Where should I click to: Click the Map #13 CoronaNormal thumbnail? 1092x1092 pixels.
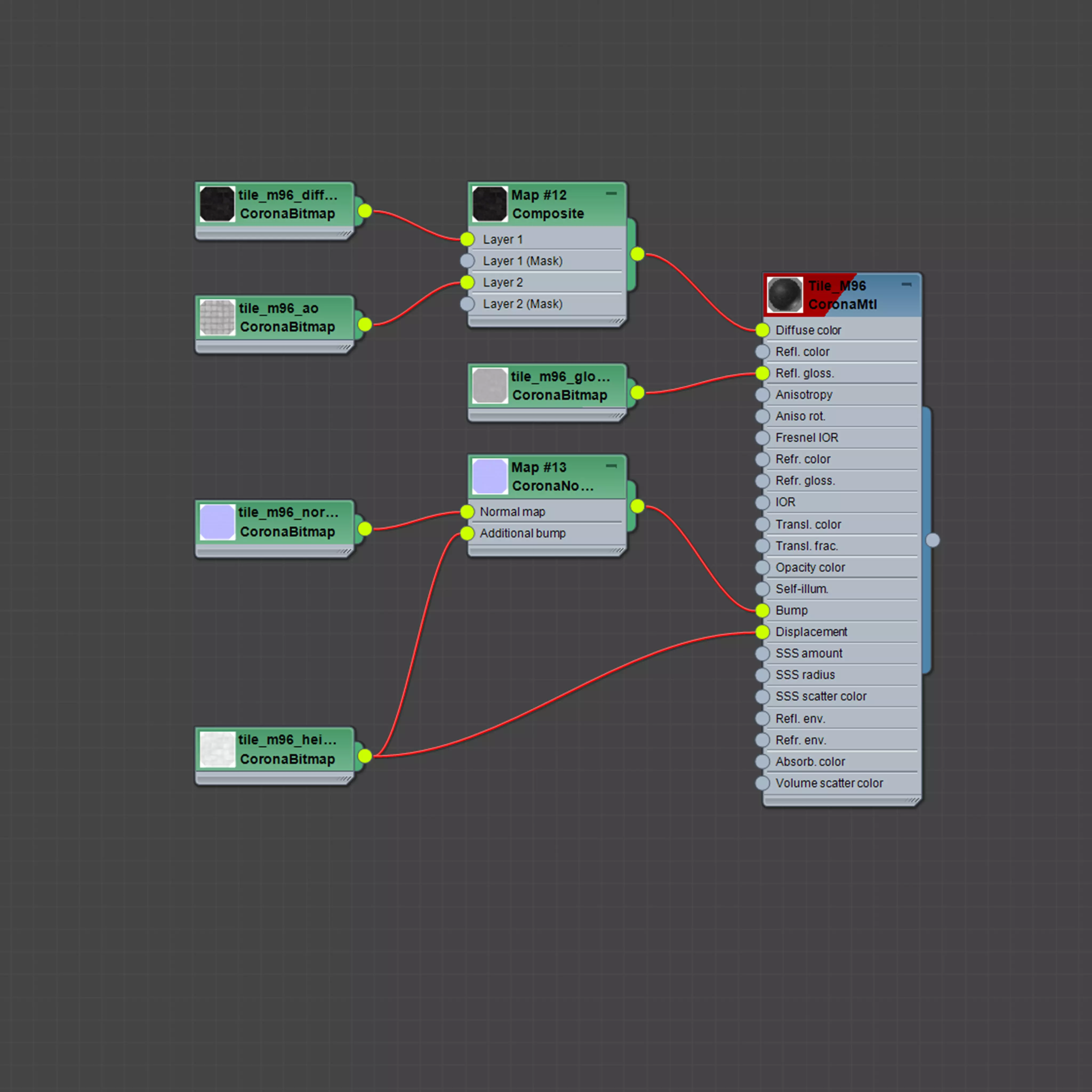pyautogui.click(x=489, y=476)
